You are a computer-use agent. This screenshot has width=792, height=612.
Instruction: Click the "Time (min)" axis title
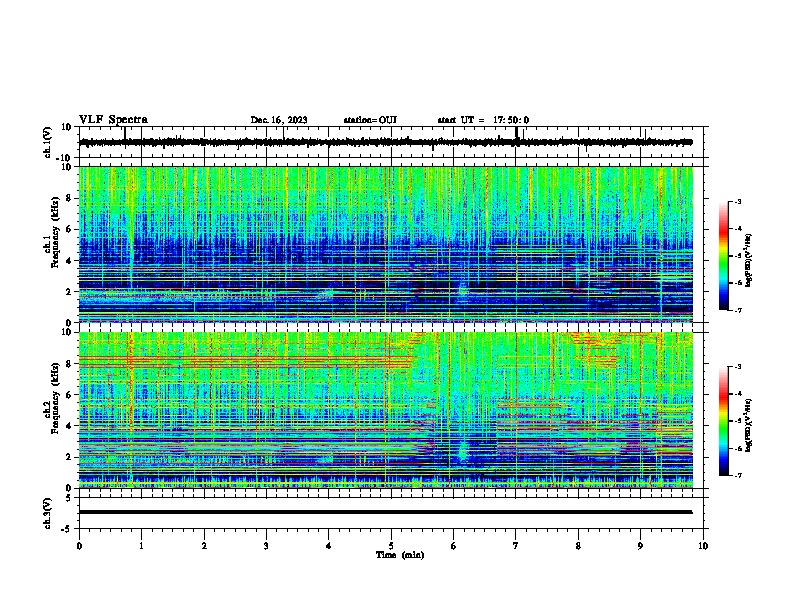400,555
